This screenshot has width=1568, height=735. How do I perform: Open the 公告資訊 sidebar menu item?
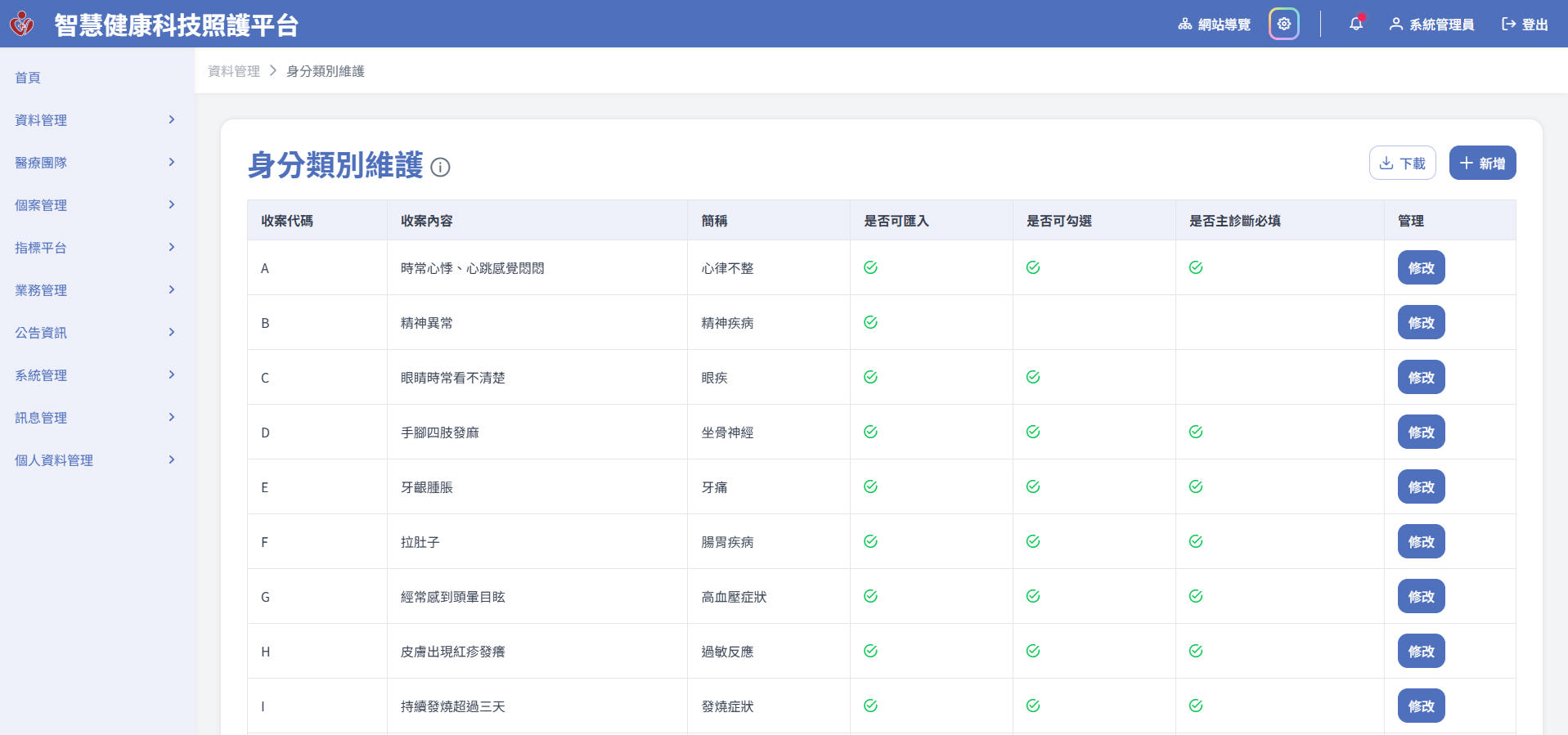(x=41, y=333)
